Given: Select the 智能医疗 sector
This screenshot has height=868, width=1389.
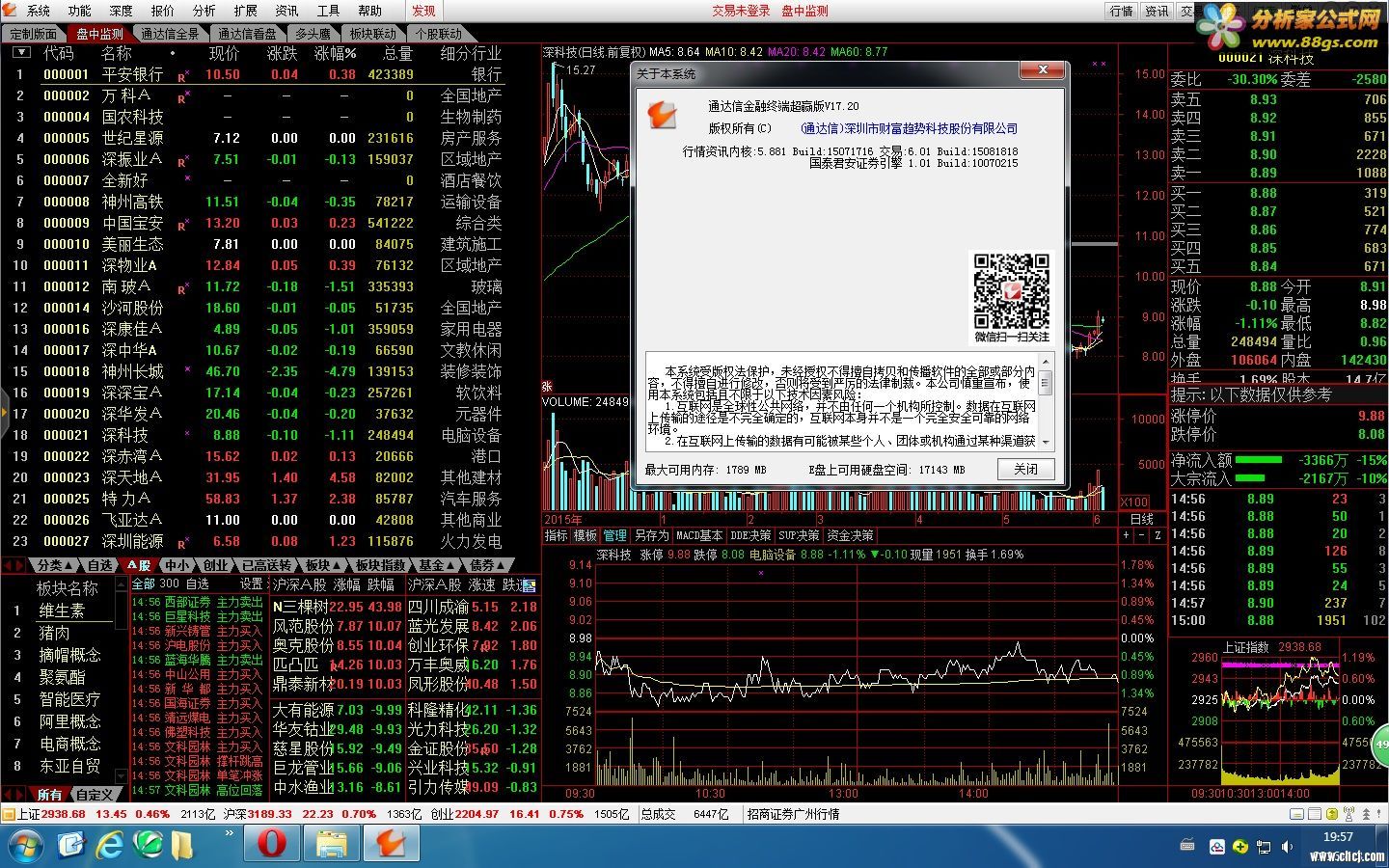Looking at the screenshot, I should coord(69,699).
